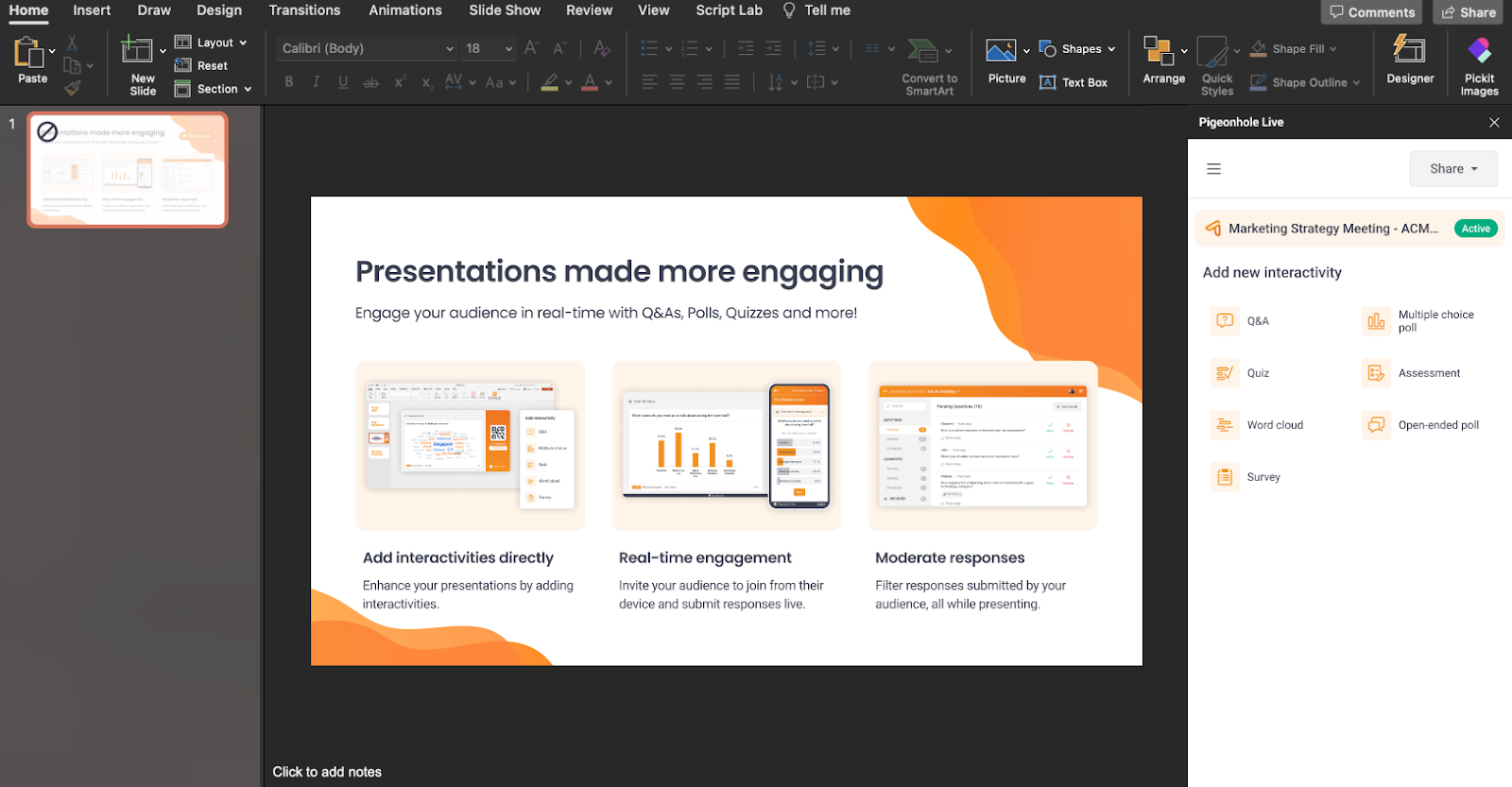Toggle underline formatting
The width and height of the screenshot is (1512, 787).
pyautogui.click(x=343, y=82)
